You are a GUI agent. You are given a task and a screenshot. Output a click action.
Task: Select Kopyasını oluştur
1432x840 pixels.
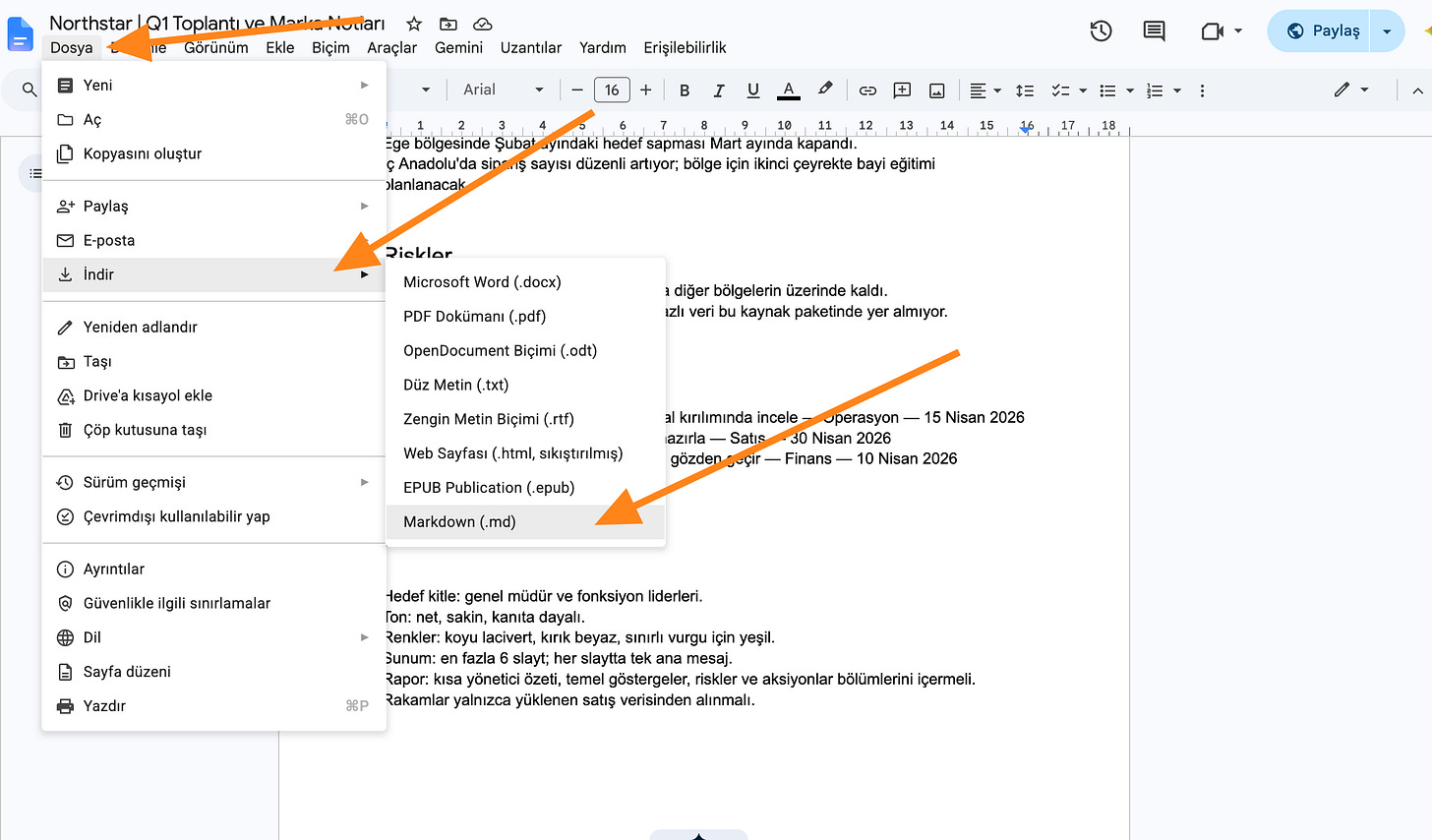[x=214, y=154]
